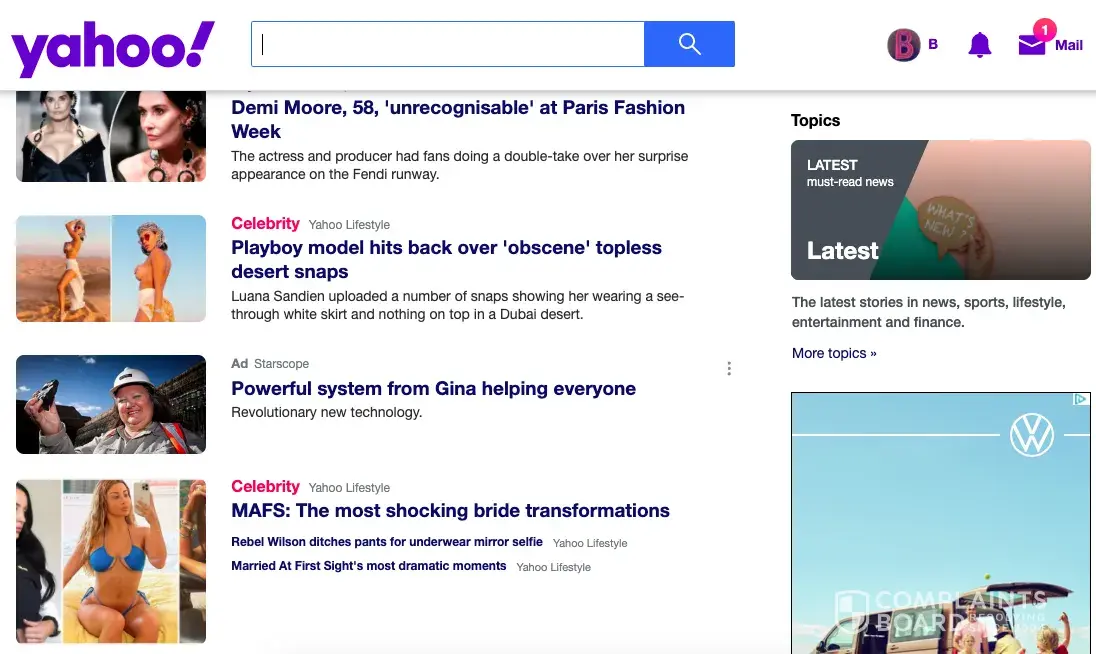The height and width of the screenshot is (654, 1096).
Task: Click More topics link
Action: [834, 353]
